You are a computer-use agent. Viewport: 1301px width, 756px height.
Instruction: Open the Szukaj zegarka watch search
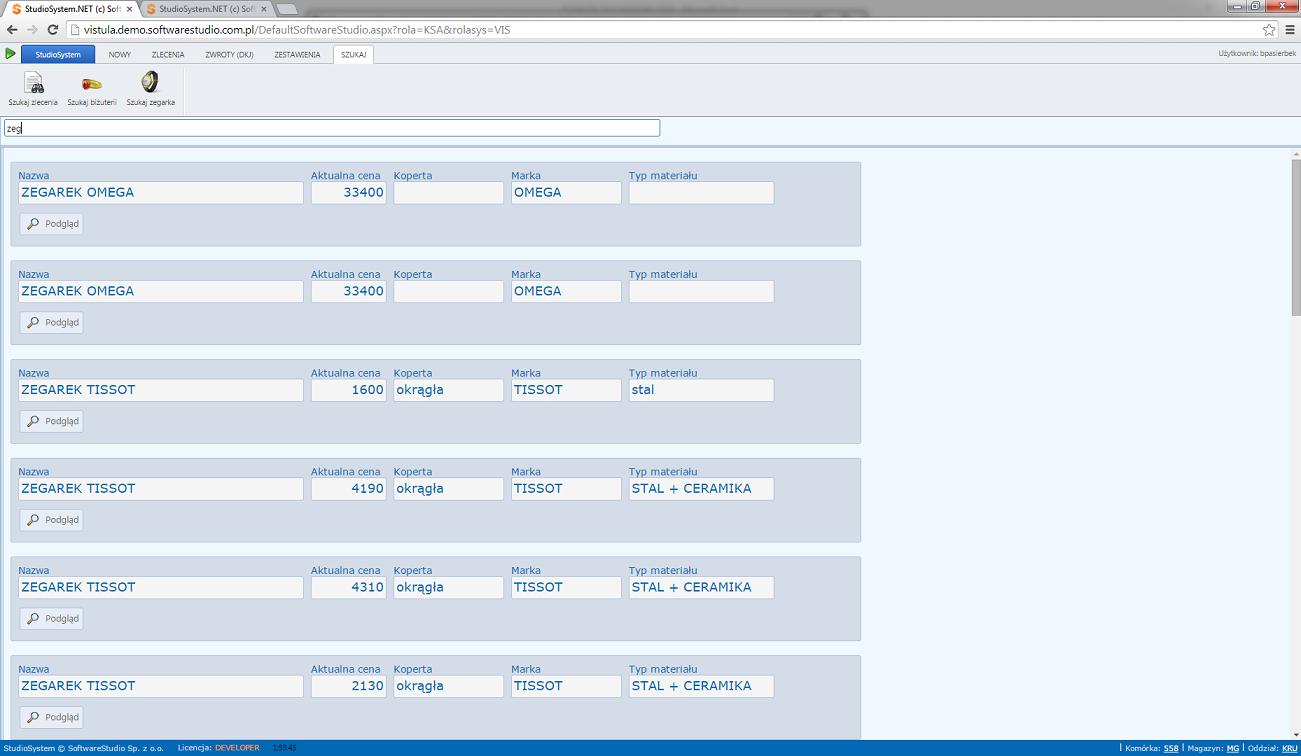click(x=150, y=89)
